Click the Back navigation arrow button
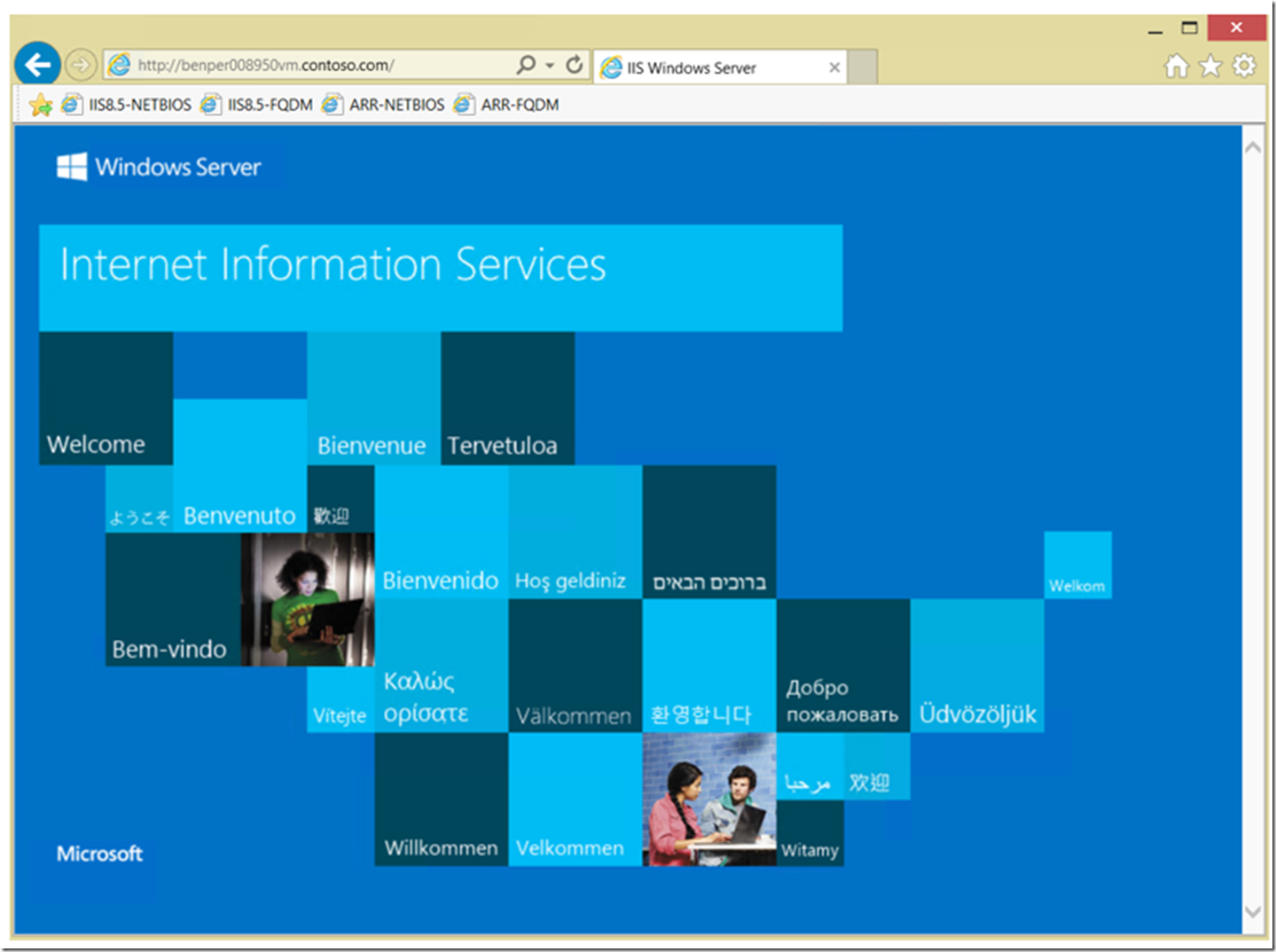This screenshot has width=1276, height=952. (37, 65)
